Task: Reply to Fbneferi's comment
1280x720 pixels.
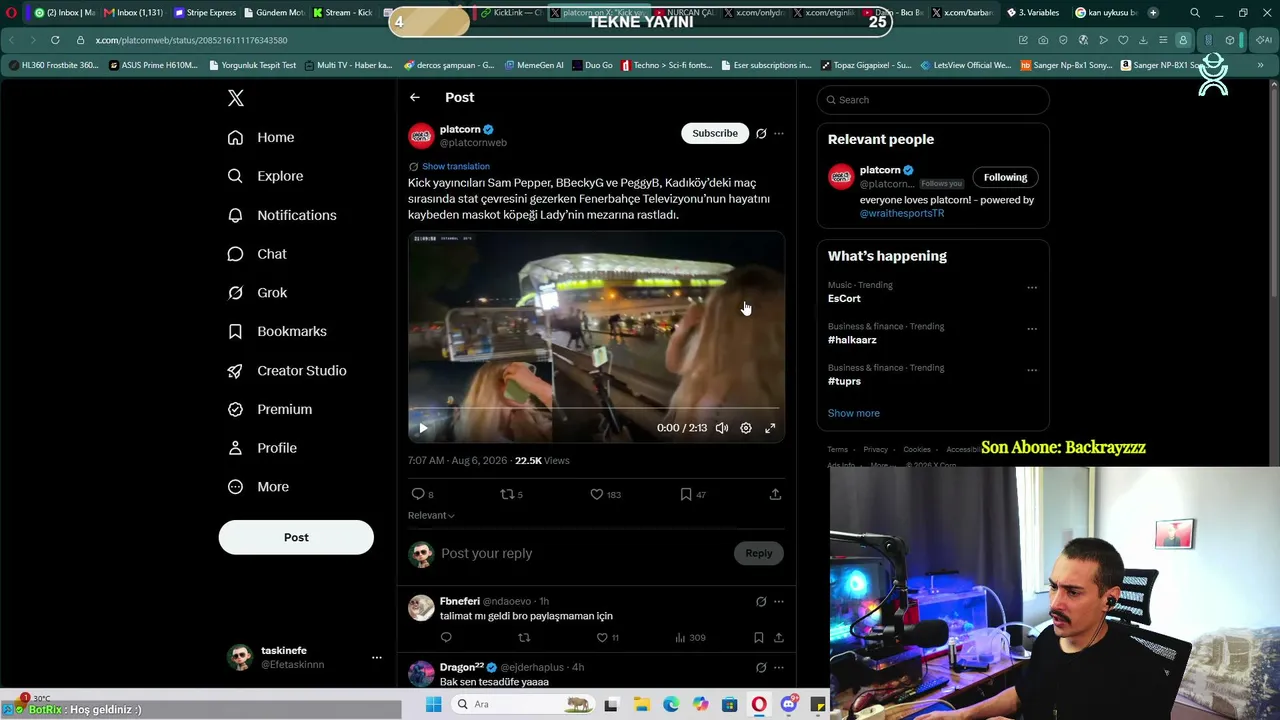Action: click(446, 637)
